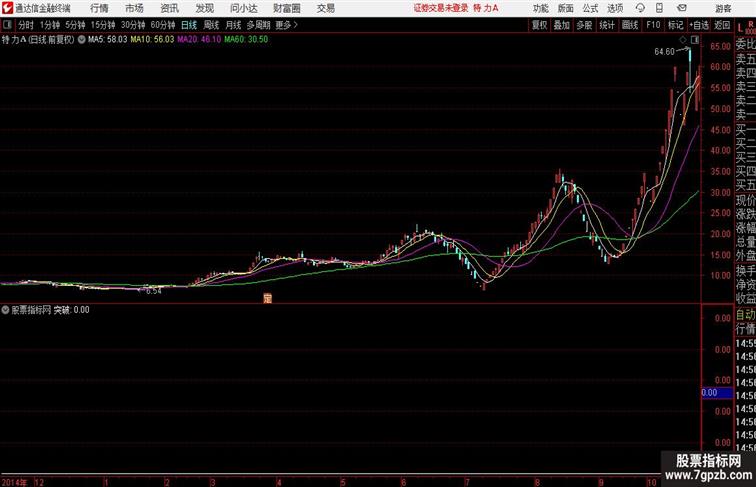Open the 功能 menu
Viewport: 756px width, 487px height.
(540, 8)
